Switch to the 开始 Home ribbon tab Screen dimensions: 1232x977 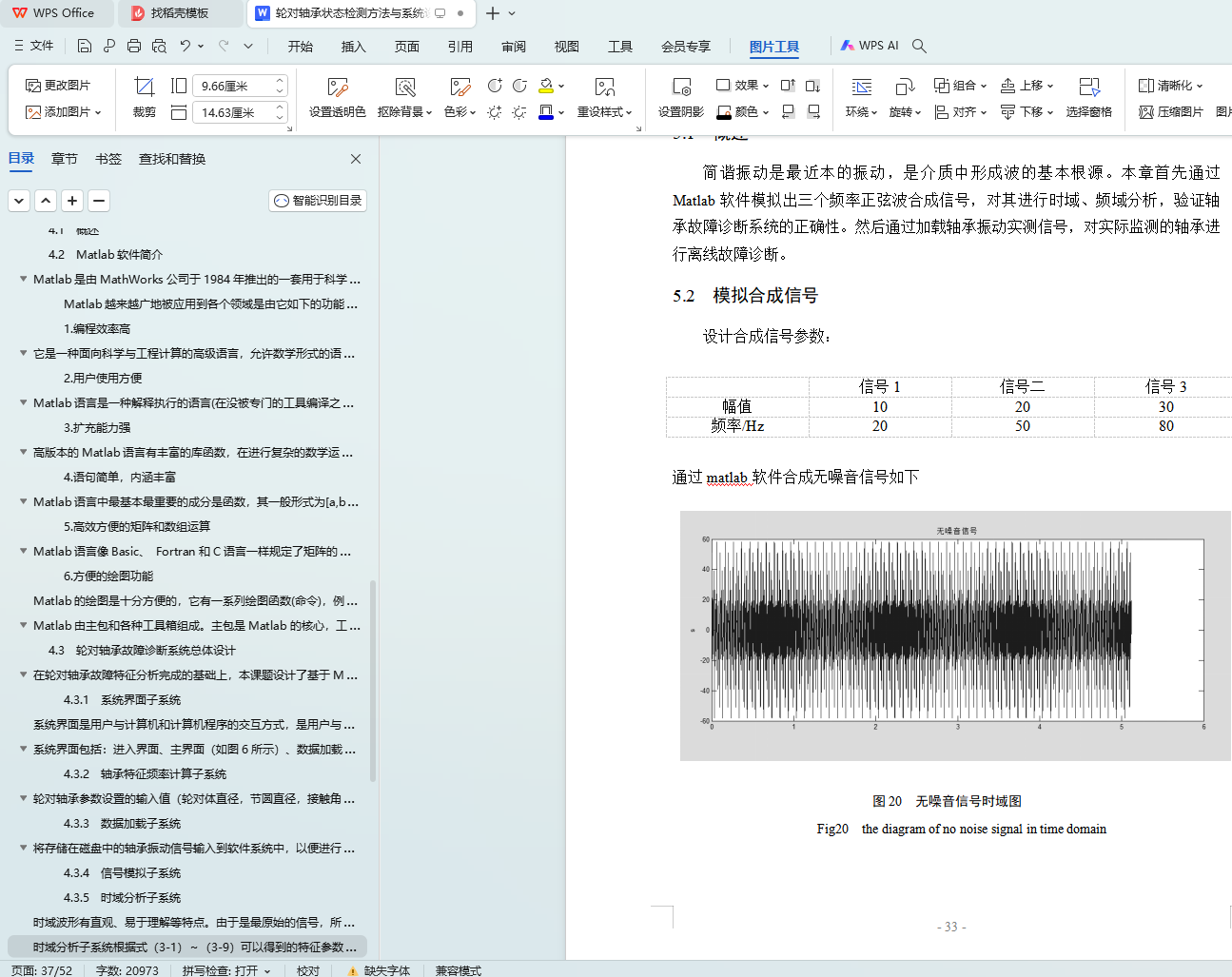[301, 46]
